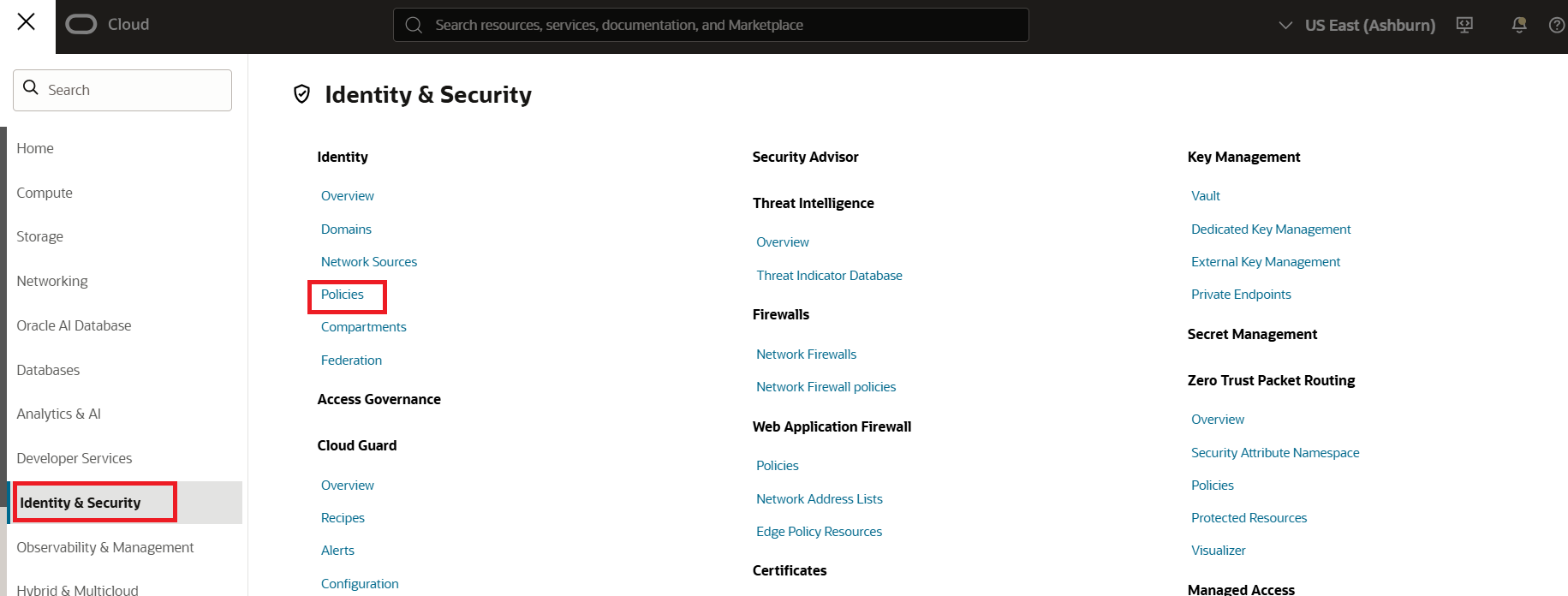
Task: Open the Private Endpoints link
Action: click(x=1241, y=295)
